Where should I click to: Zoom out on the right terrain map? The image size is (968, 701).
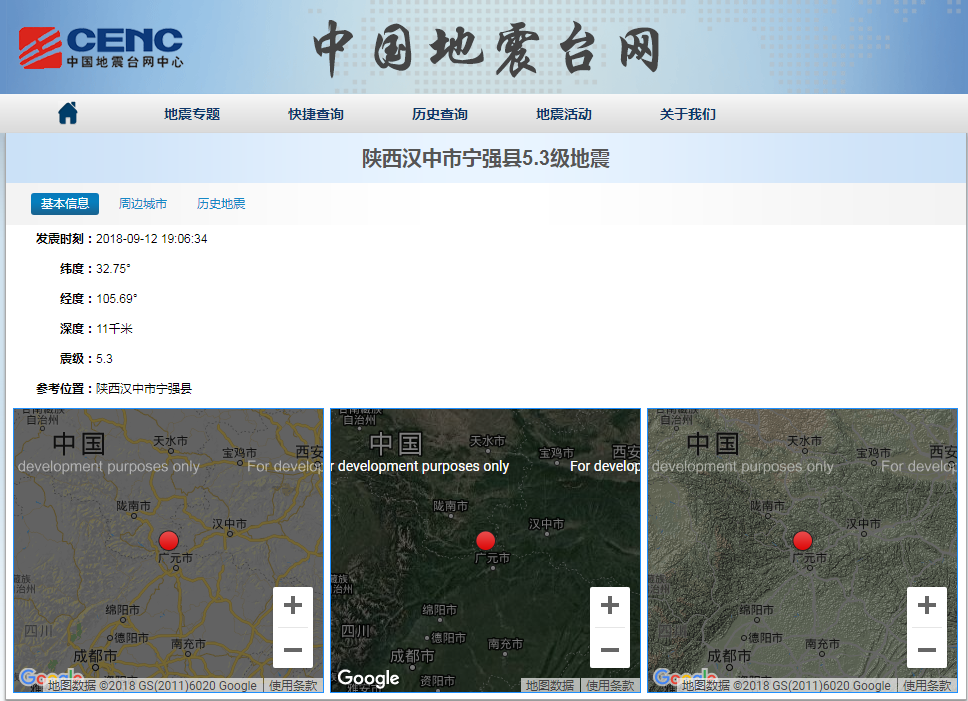coord(927,649)
